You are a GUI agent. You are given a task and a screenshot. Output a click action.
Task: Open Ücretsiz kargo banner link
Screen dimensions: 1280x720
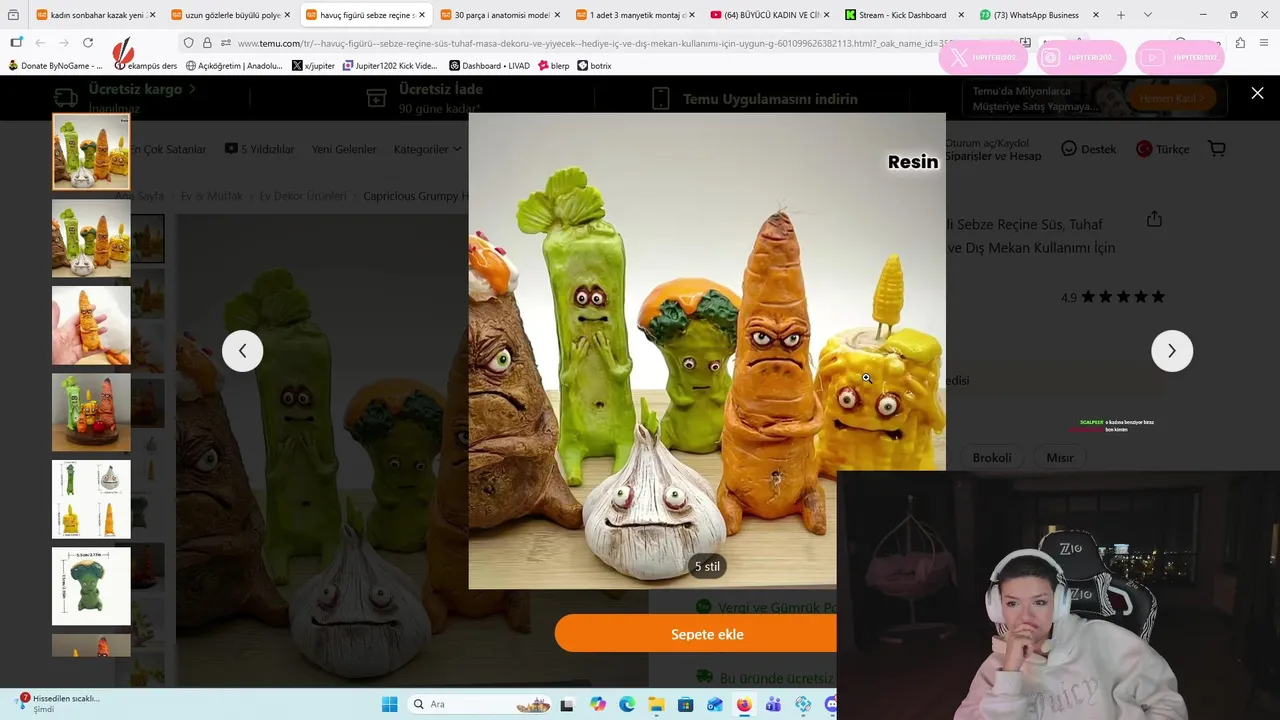pyautogui.click(x=126, y=97)
